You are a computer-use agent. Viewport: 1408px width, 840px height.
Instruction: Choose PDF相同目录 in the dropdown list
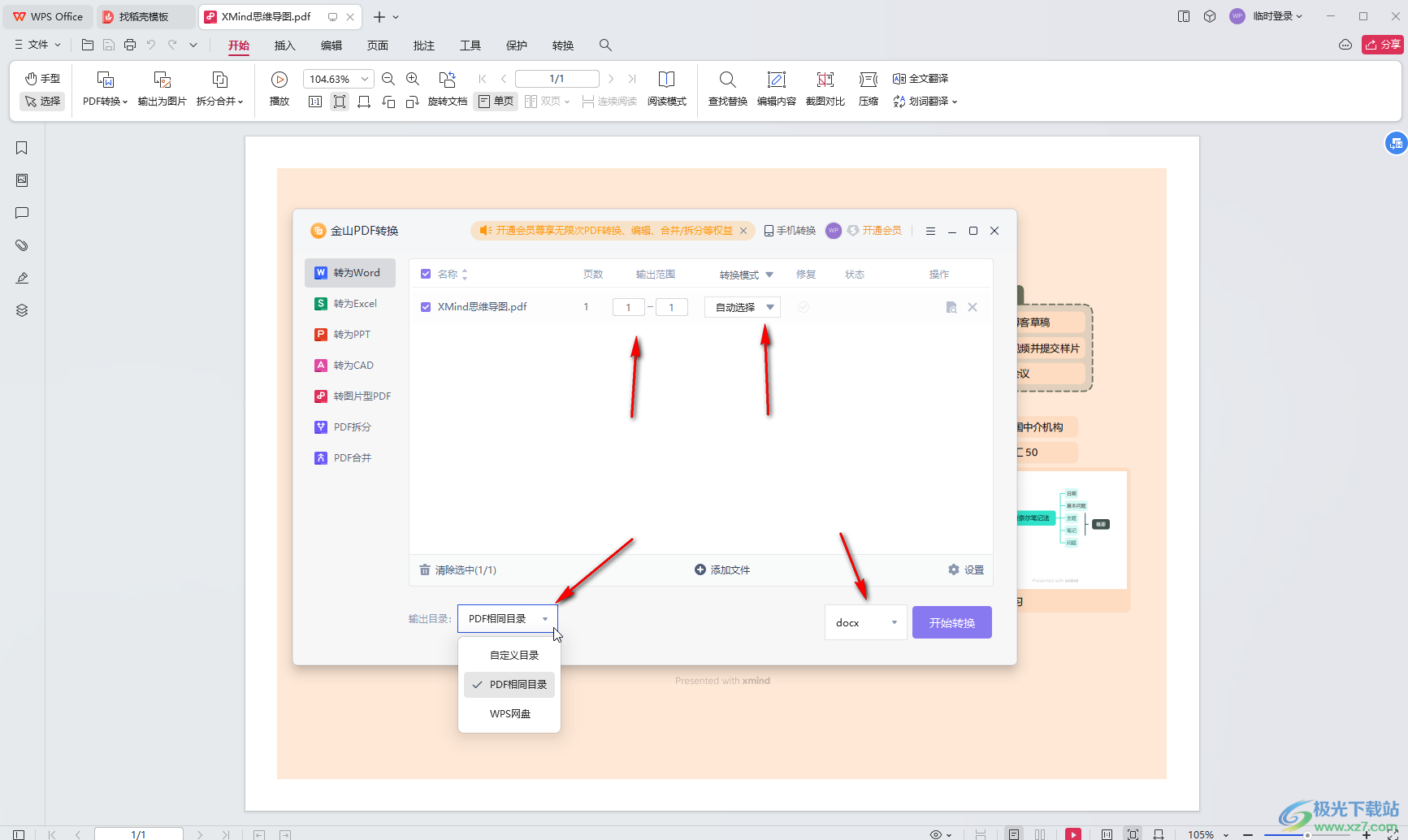pyautogui.click(x=509, y=685)
